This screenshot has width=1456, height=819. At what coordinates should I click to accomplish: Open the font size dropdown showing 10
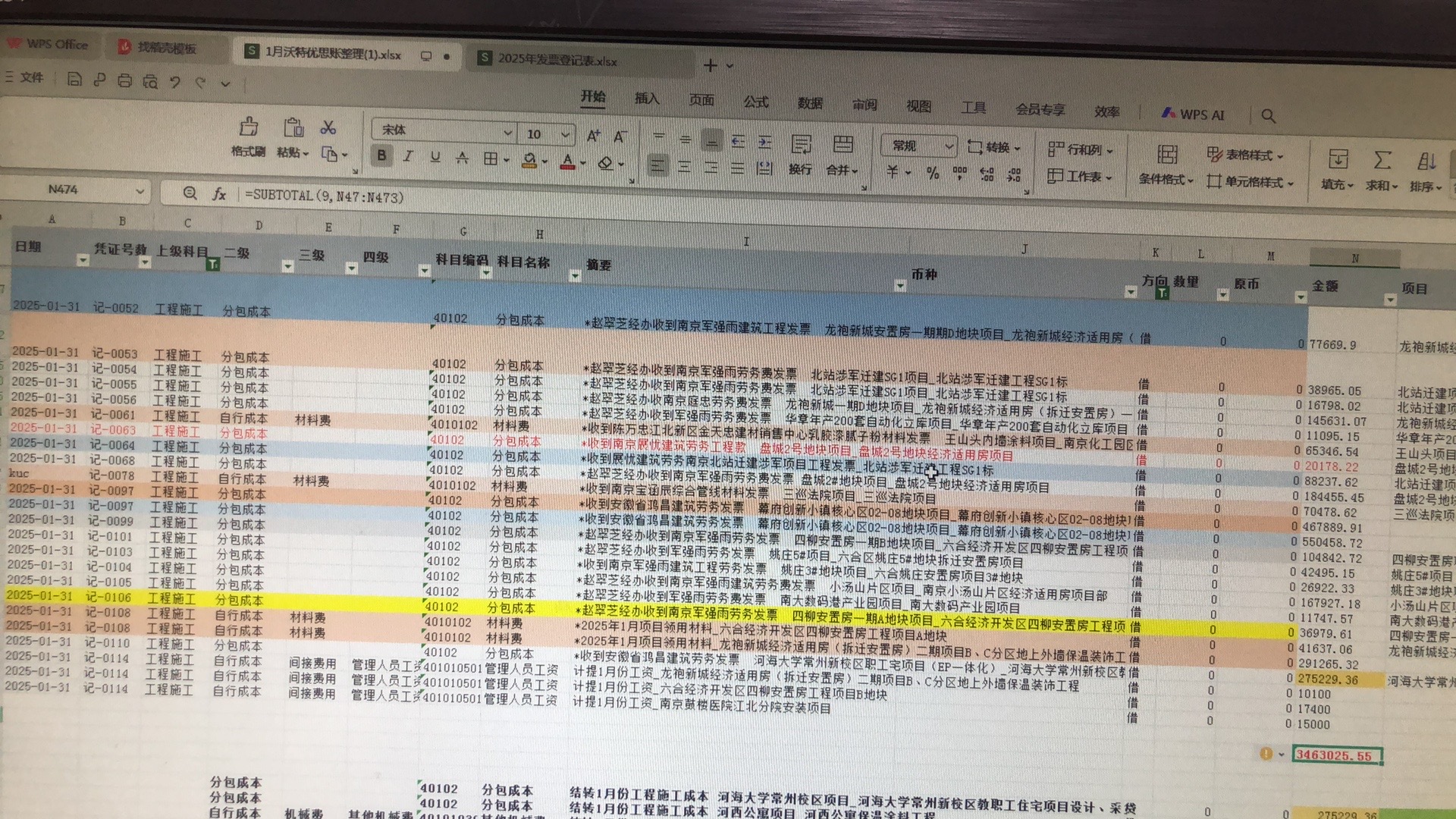pos(565,134)
